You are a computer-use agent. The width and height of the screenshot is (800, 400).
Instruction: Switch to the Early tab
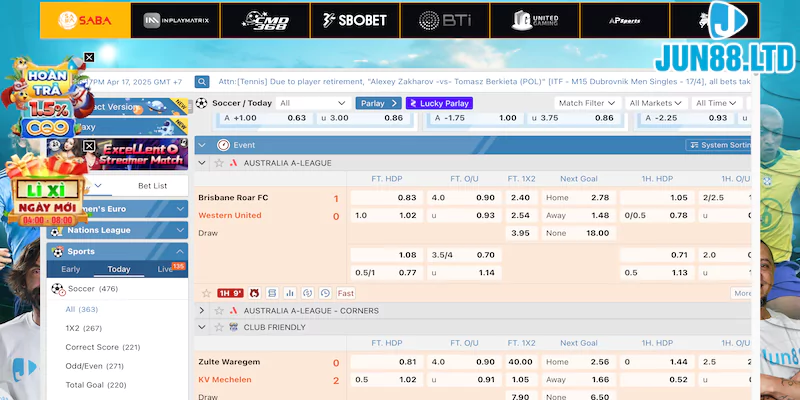pos(70,269)
